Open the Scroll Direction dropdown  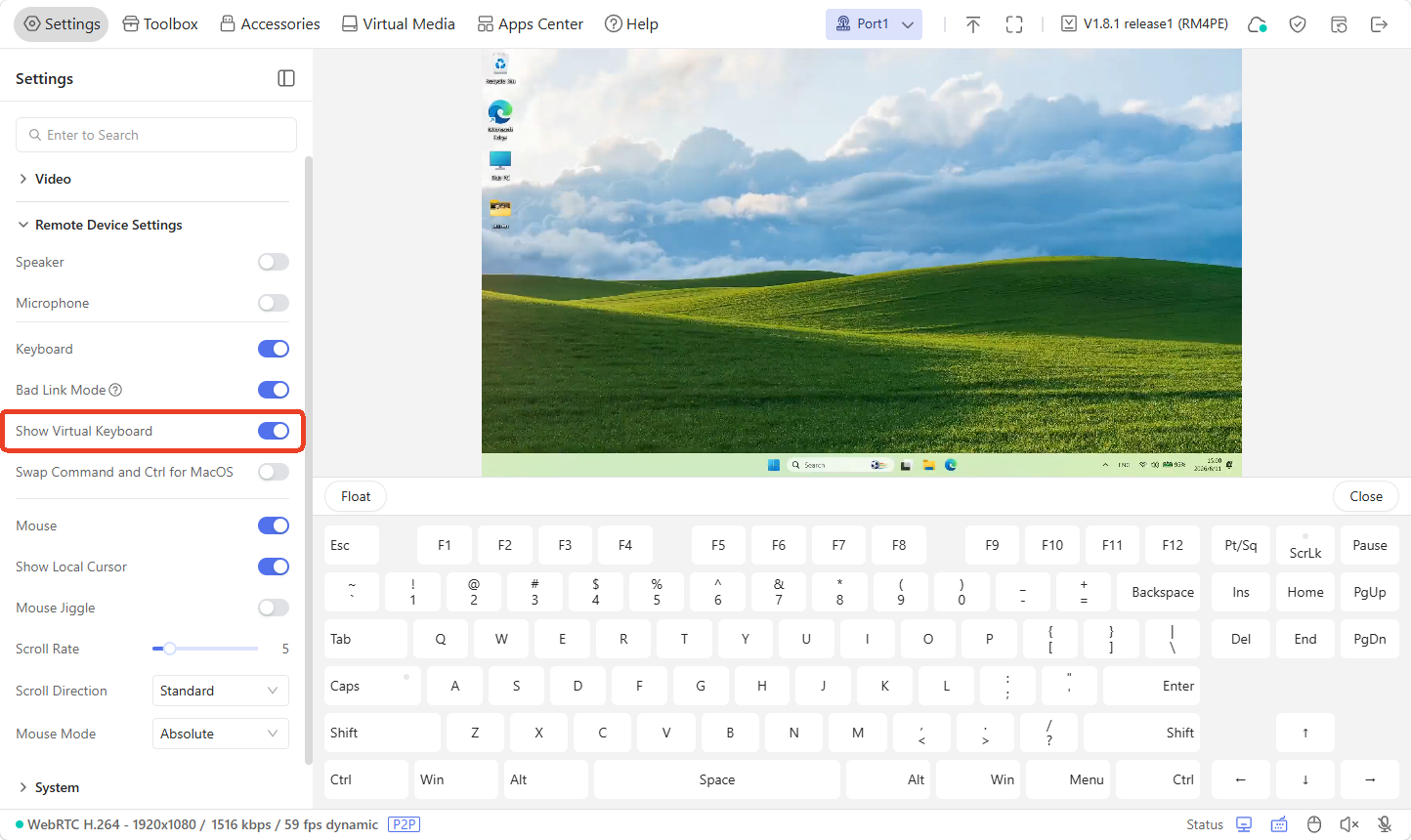click(221, 691)
